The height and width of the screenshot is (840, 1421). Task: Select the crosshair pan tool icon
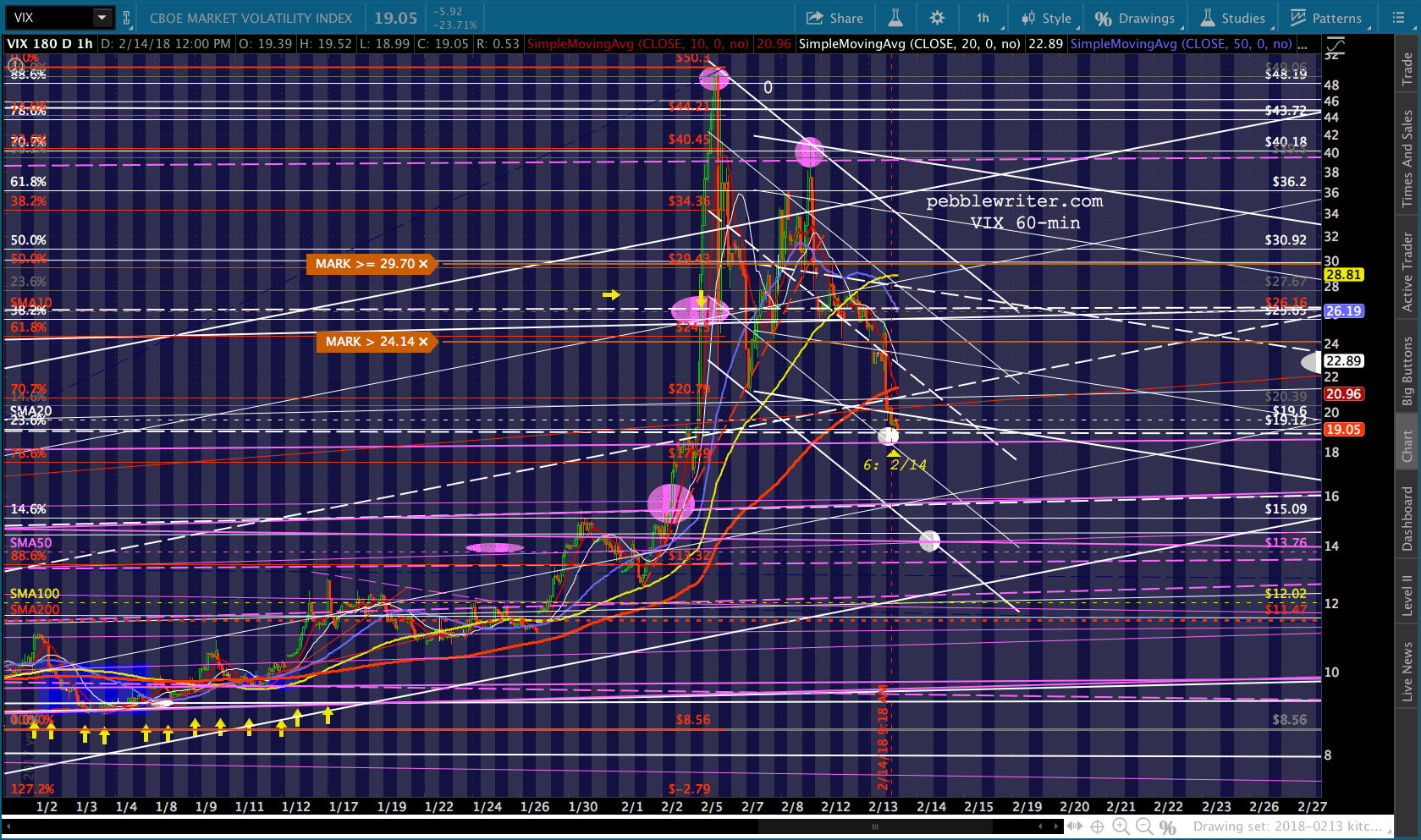(1097, 826)
